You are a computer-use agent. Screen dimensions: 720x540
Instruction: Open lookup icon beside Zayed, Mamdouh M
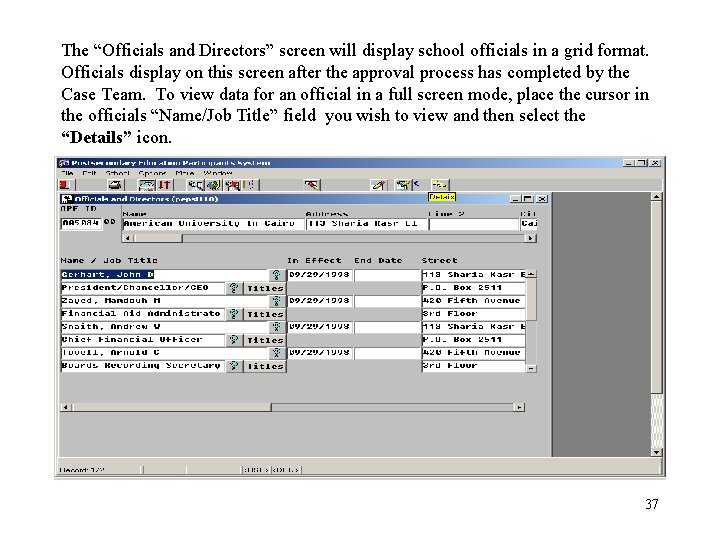click(x=276, y=301)
